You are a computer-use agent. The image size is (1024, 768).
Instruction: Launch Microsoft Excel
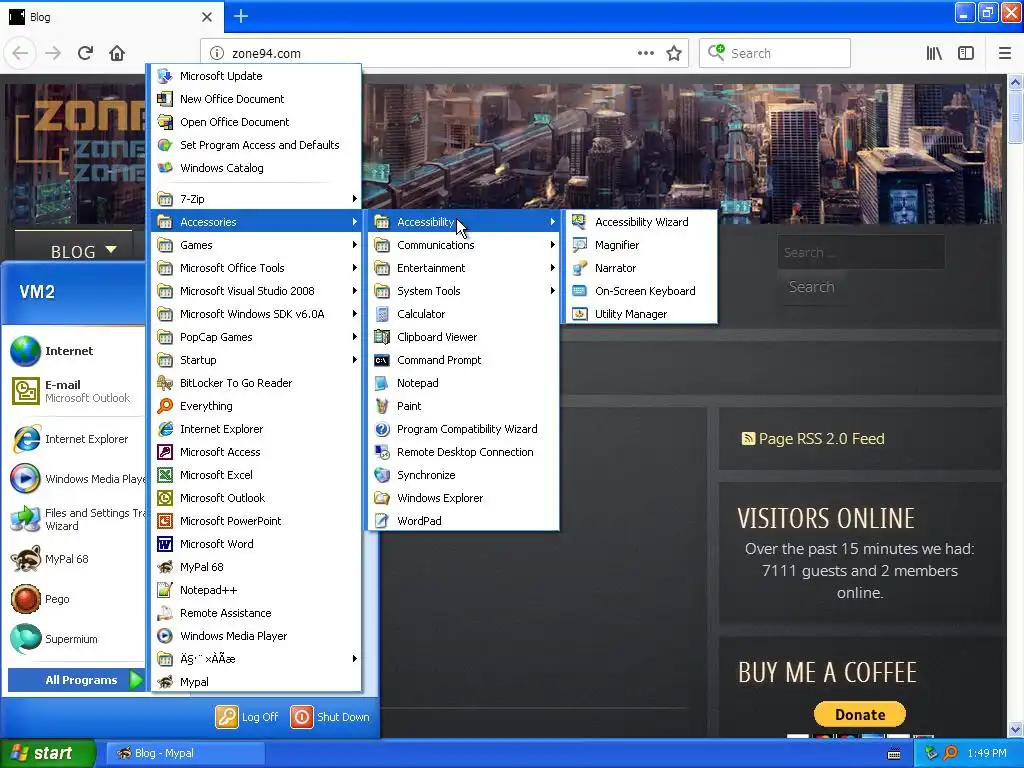point(256,475)
